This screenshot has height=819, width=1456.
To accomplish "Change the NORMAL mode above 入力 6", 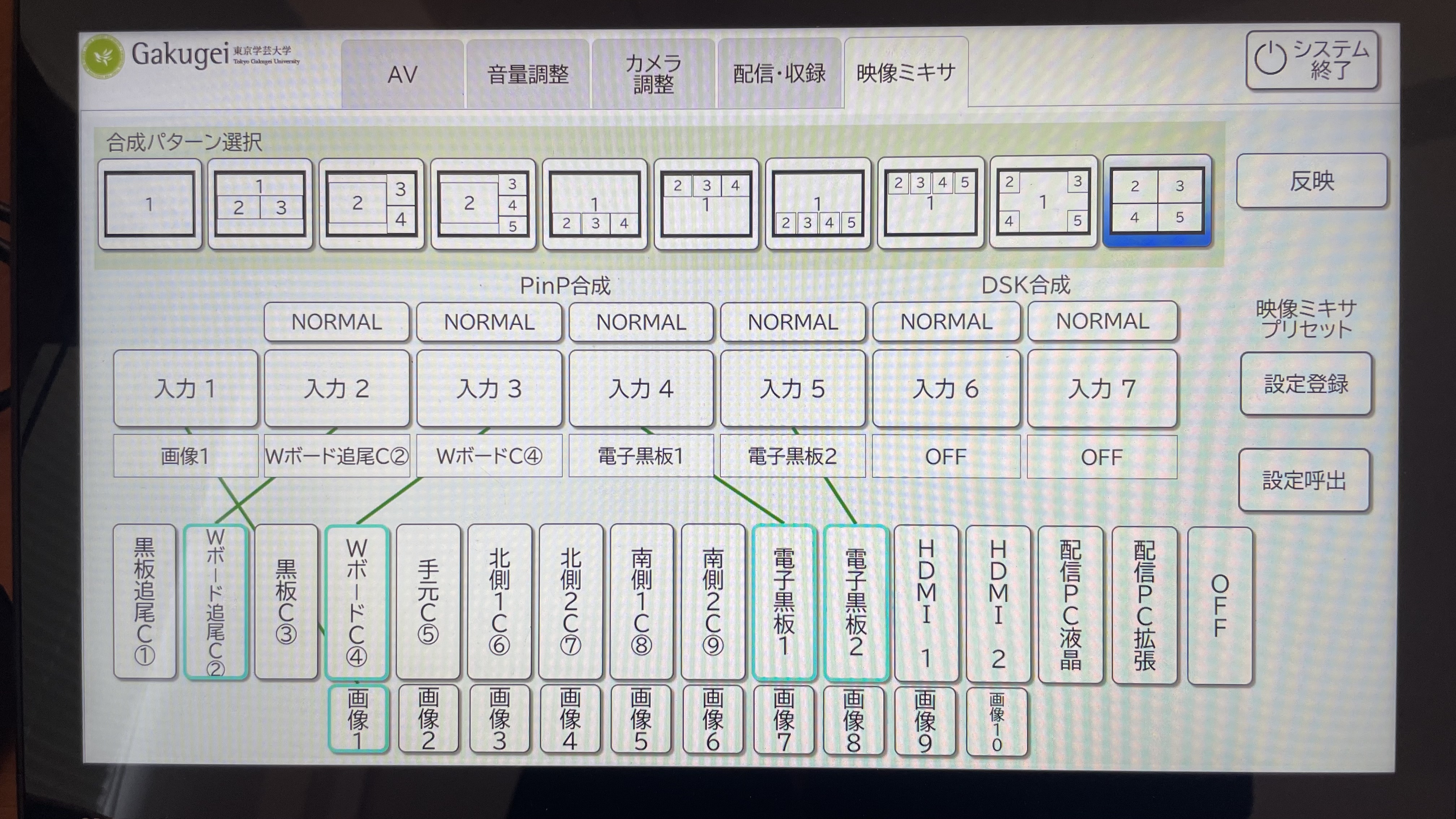I will point(946,321).
